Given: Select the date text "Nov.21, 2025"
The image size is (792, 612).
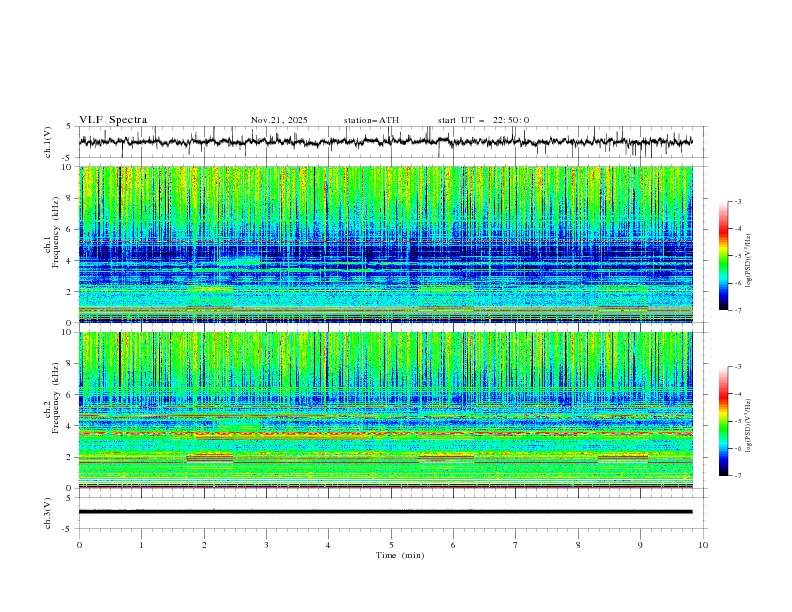Looking at the screenshot, I should 279,120.
